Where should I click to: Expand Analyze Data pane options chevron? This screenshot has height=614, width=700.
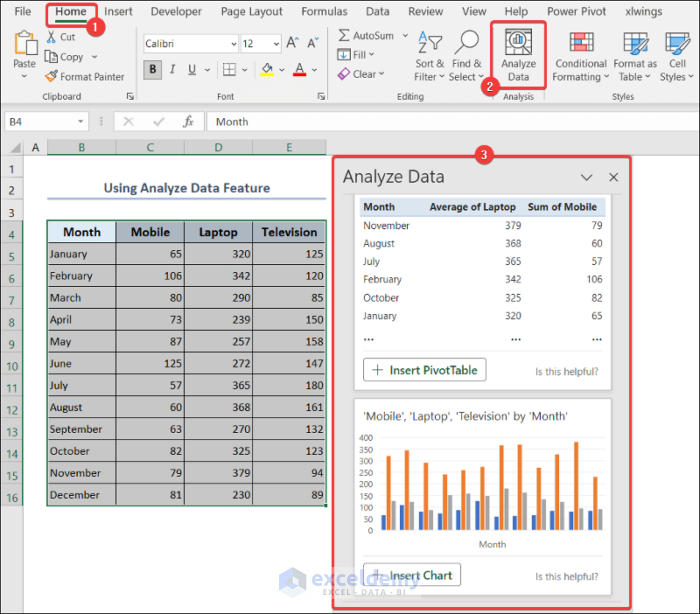point(587,177)
